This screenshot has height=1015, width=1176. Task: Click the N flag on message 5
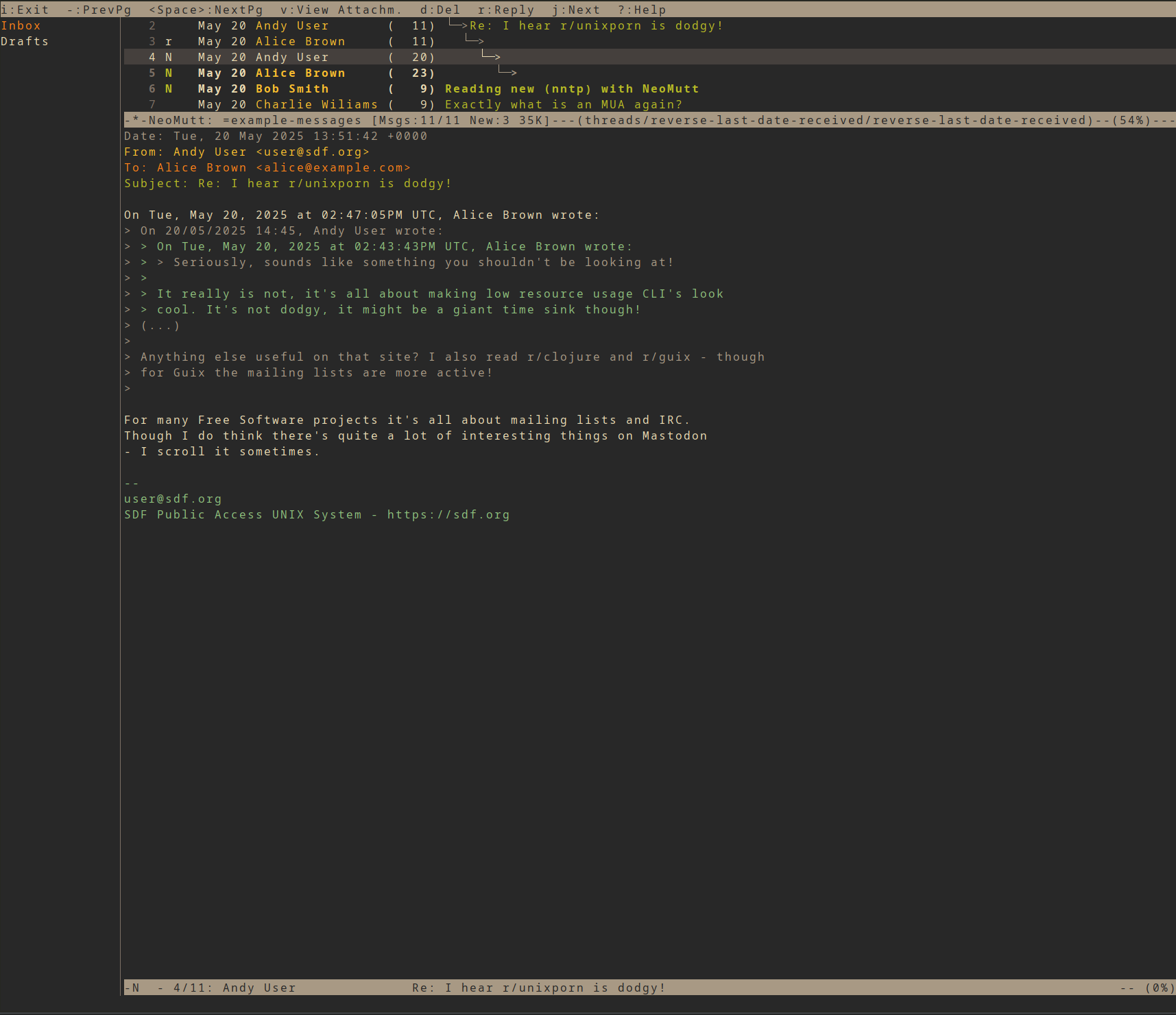tap(169, 73)
